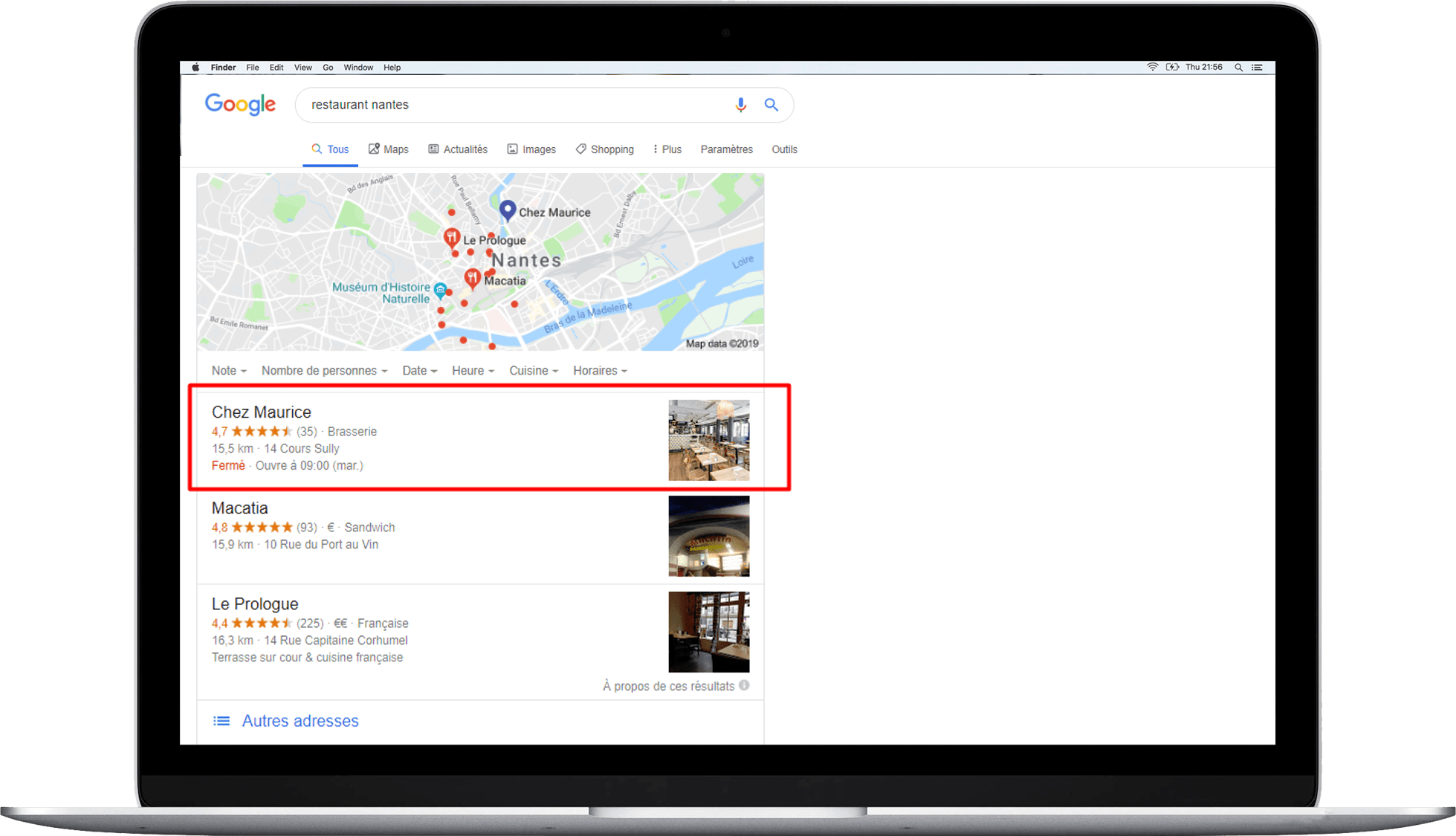Click the Apple menu icon

pyautogui.click(x=195, y=68)
